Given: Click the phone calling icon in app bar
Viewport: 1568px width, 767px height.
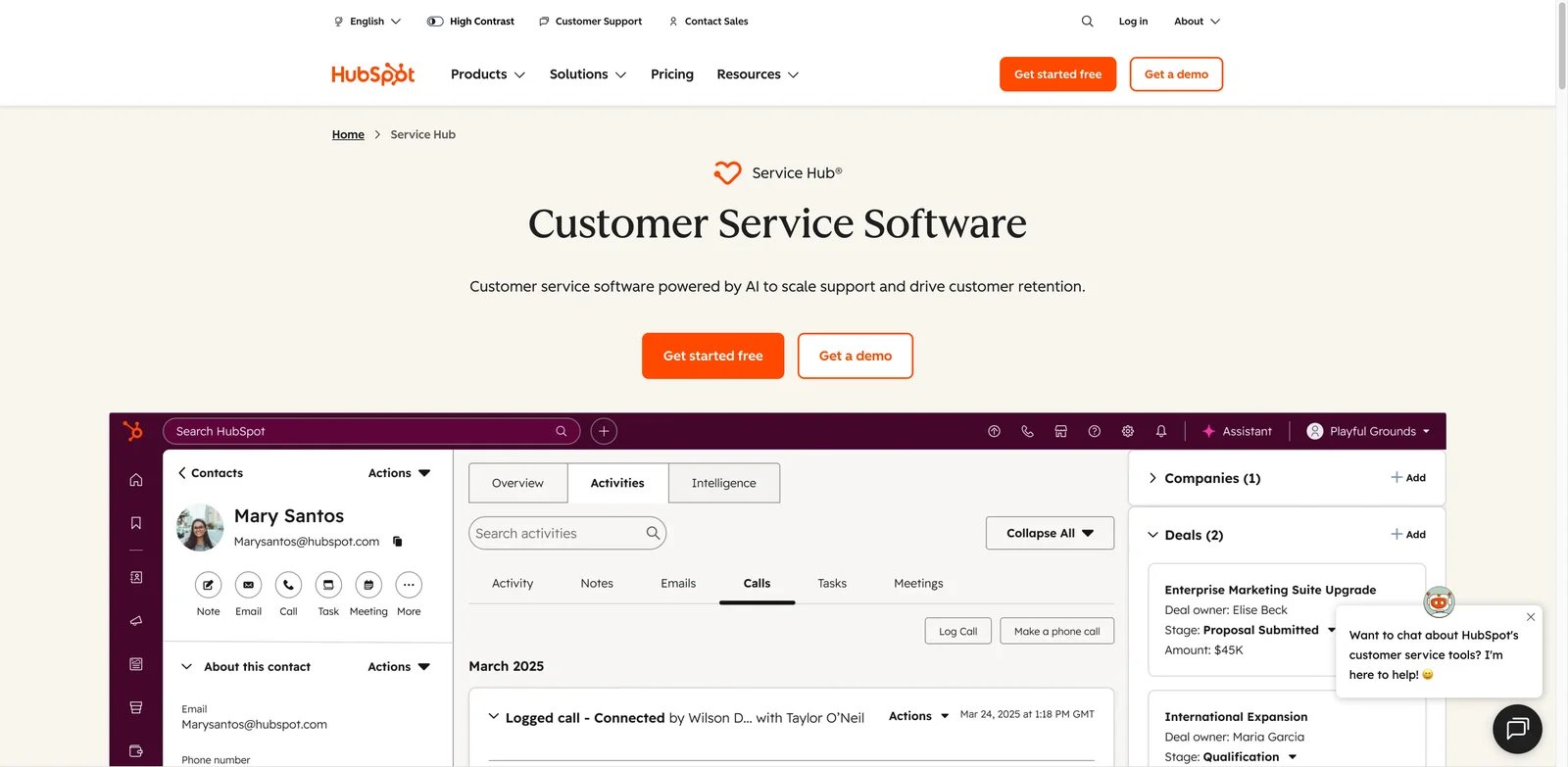Looking at the screenshot, I should coord(1027,431).
